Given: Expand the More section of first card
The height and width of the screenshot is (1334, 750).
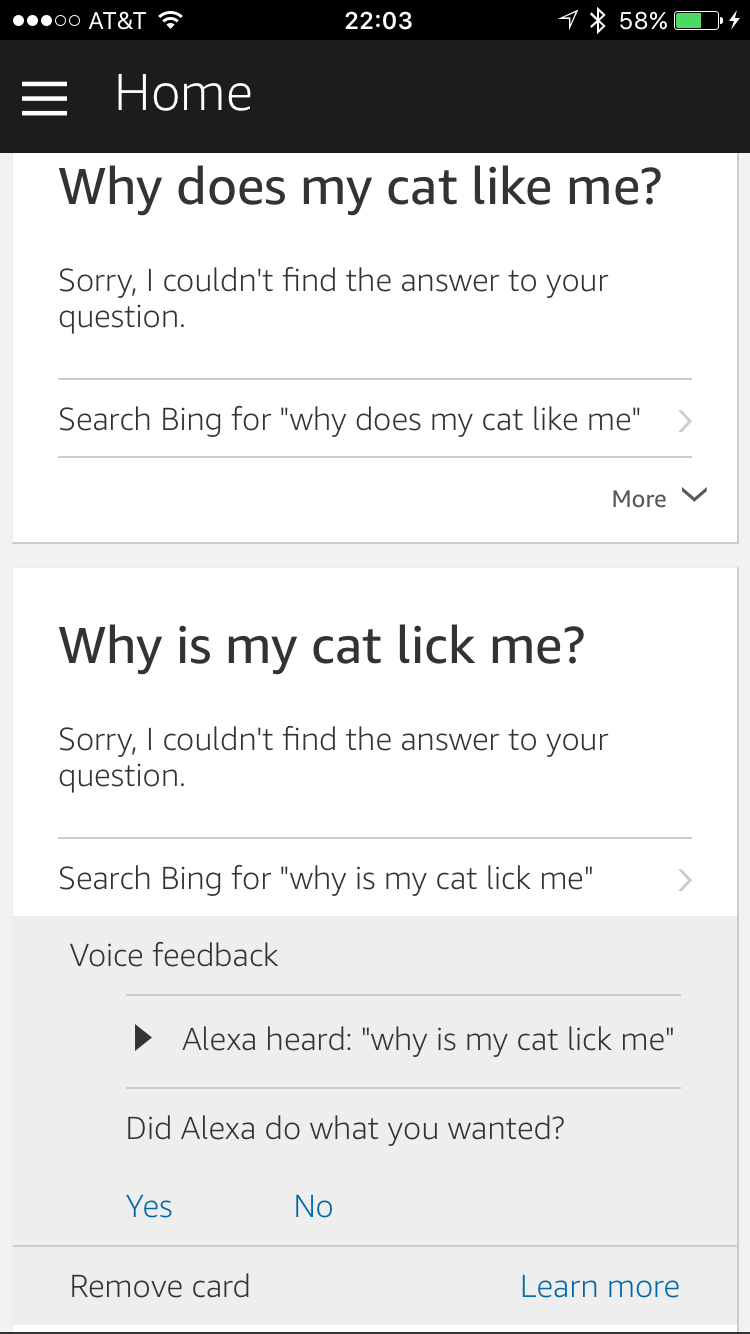Looking at the screenshot, I should point(658,498).
